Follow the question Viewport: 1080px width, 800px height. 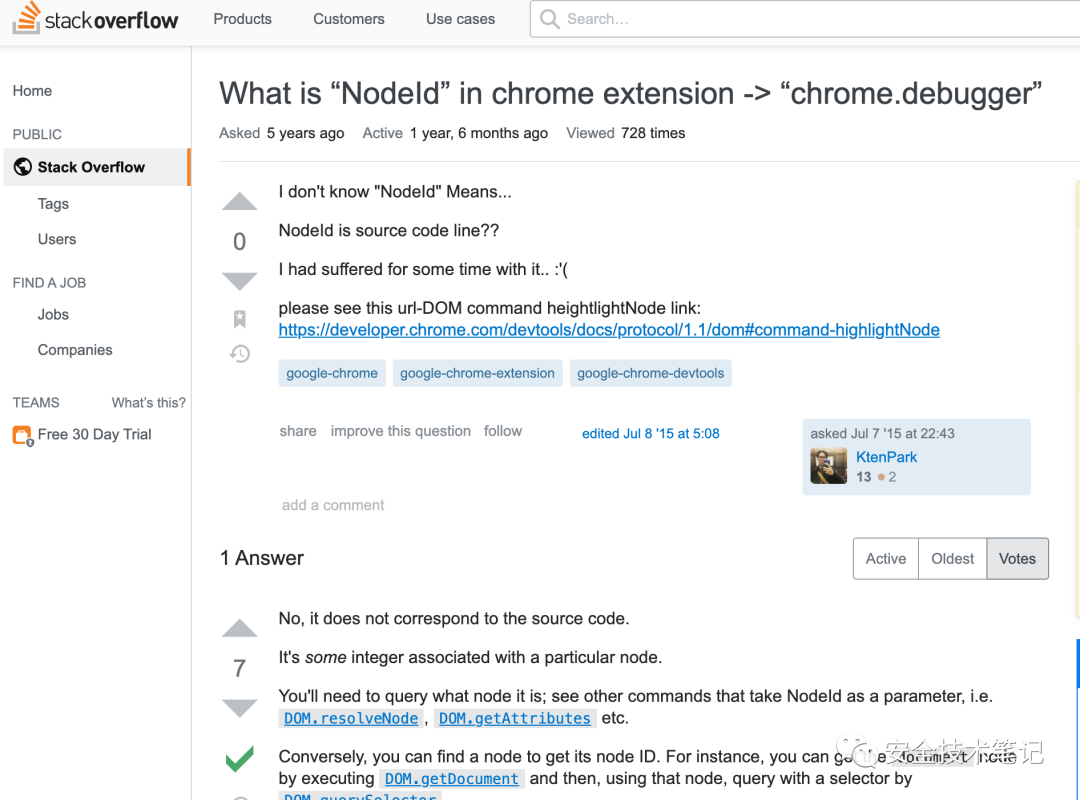pos(503,430)
